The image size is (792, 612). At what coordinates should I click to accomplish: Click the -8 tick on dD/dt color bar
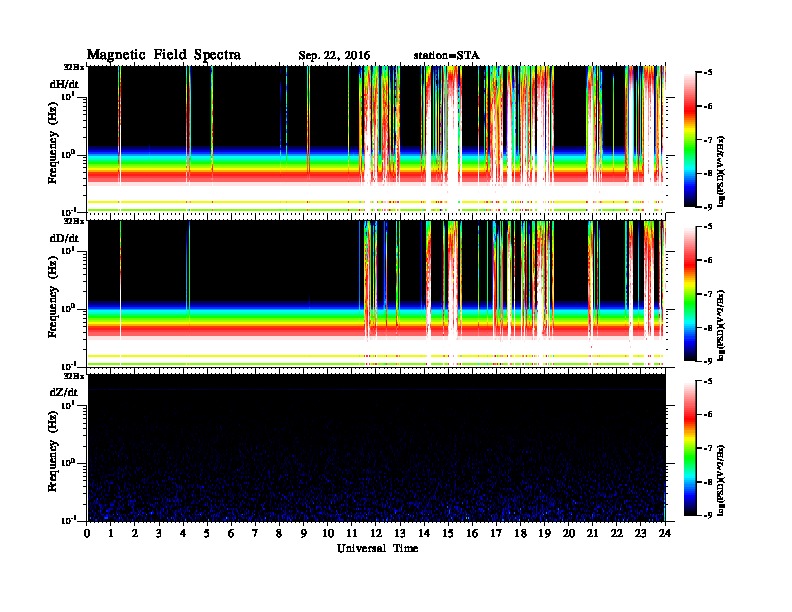[708, 327]
